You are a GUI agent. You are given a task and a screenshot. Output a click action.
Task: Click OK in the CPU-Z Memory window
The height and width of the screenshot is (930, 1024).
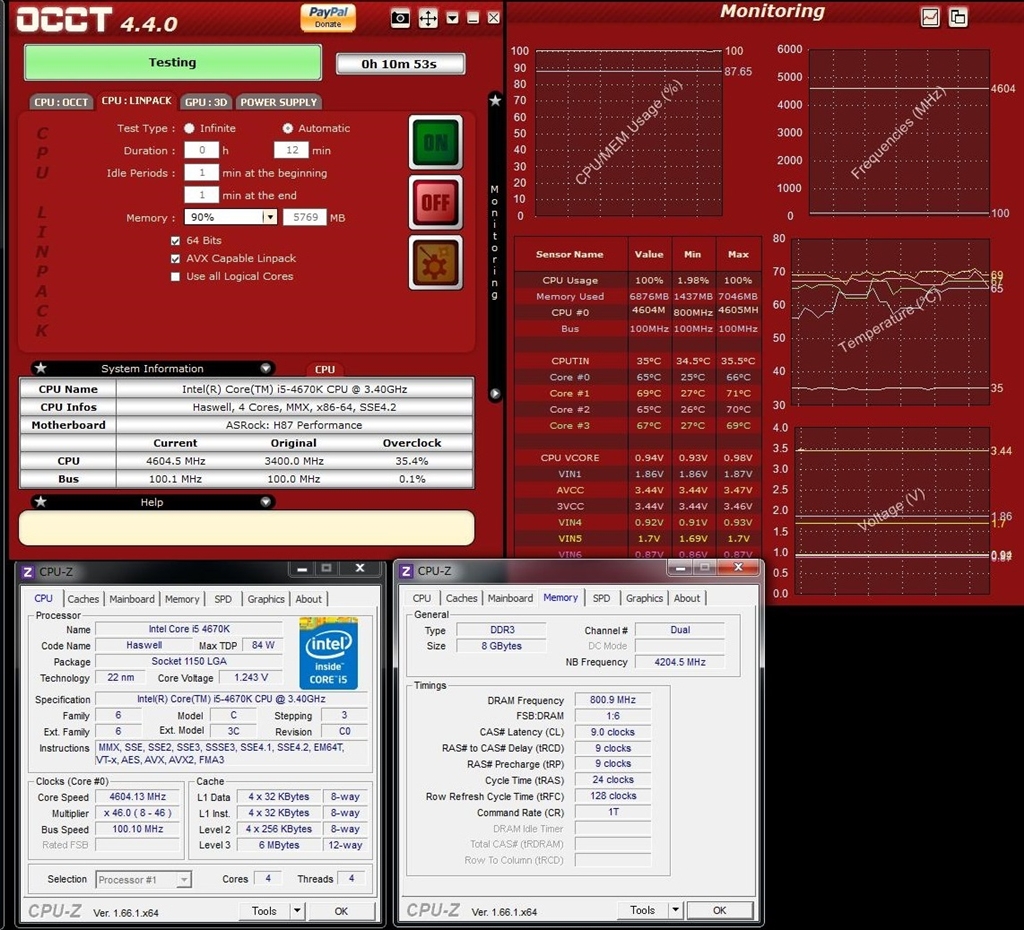click(720, 910)
